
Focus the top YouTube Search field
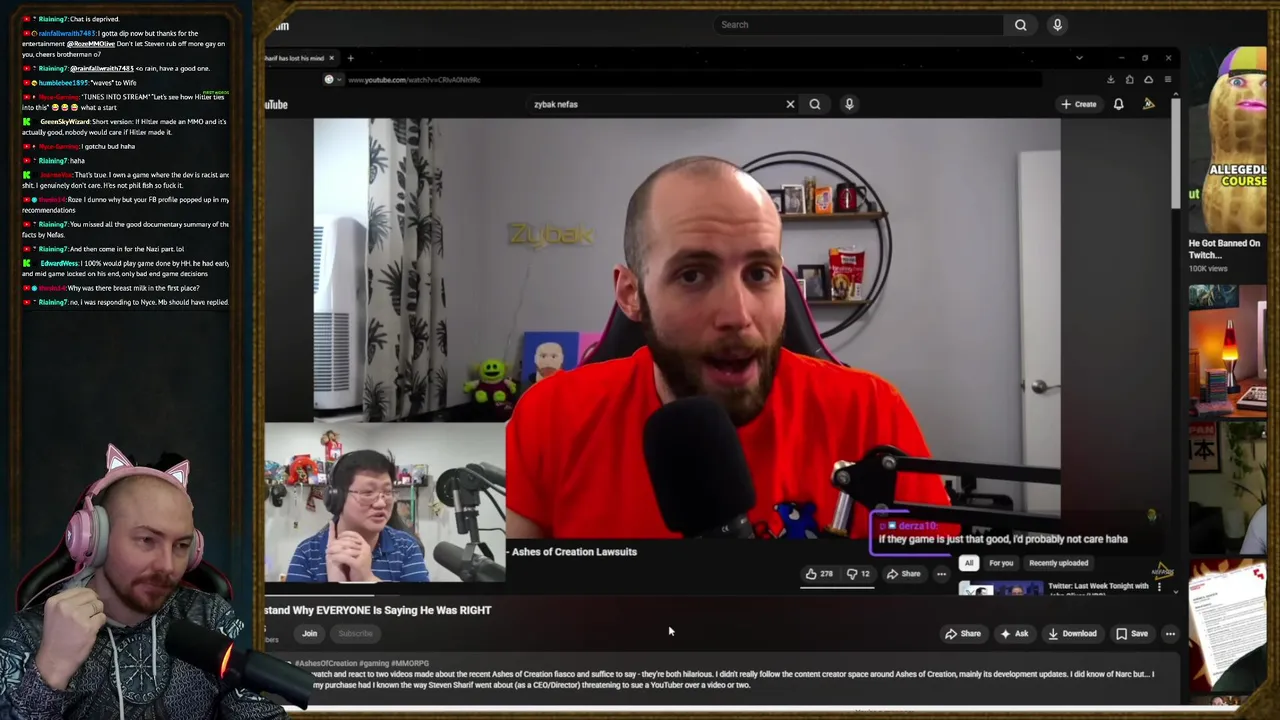point(860,25)
